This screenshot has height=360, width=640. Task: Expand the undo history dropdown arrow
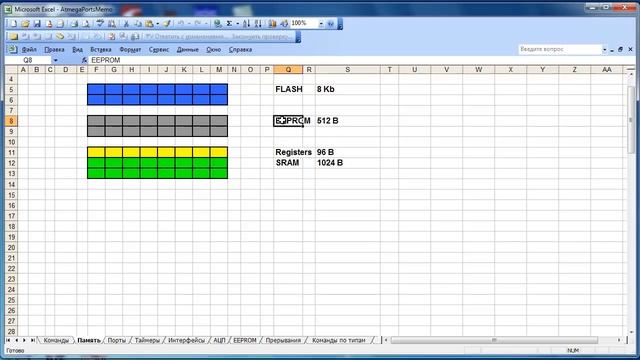tap(189, 24)
